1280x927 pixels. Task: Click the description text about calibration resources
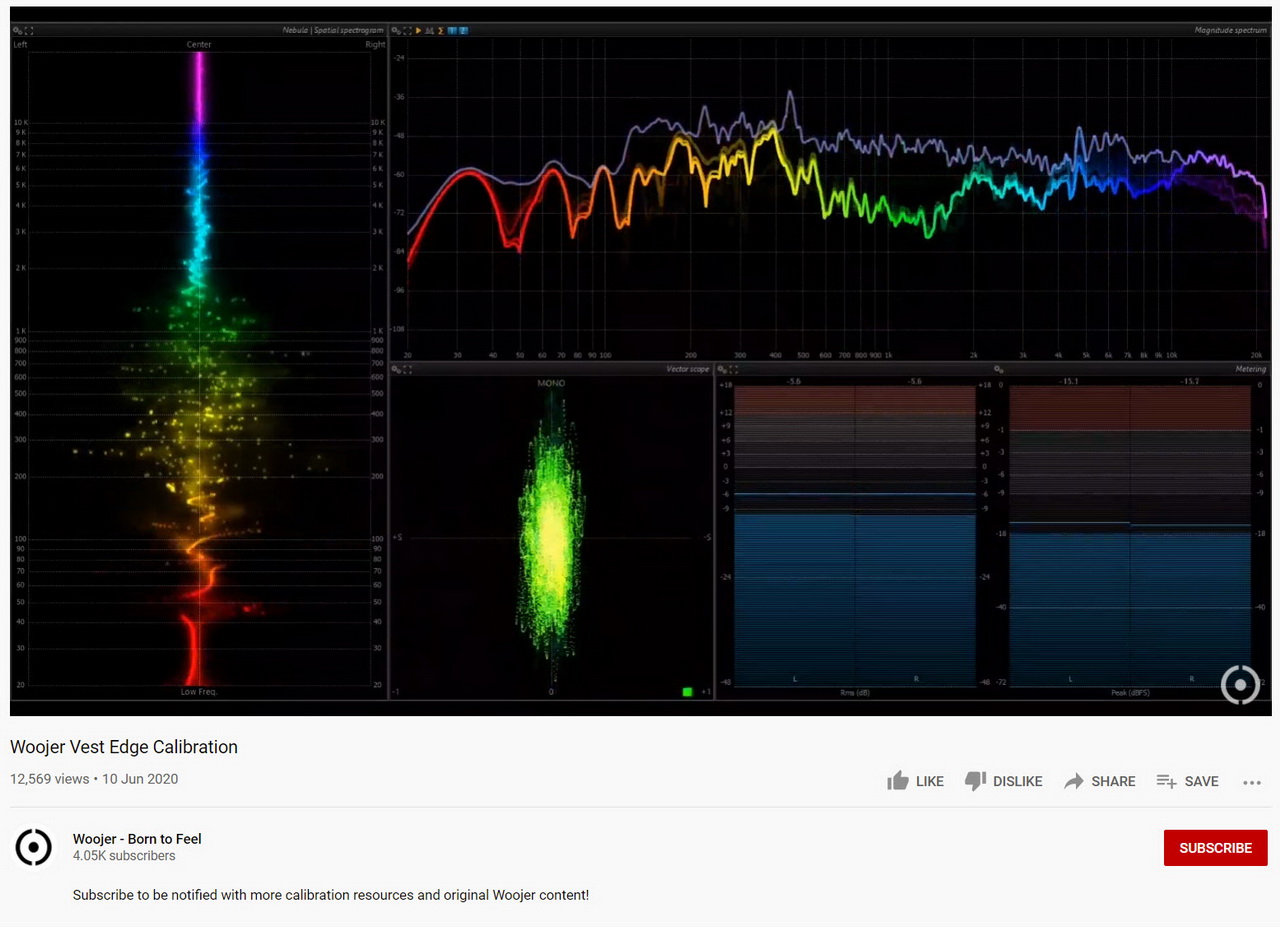tap(331, 895)
